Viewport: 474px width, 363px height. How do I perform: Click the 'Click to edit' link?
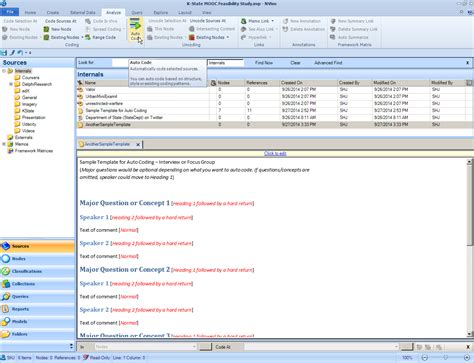[x=275, y=153]
